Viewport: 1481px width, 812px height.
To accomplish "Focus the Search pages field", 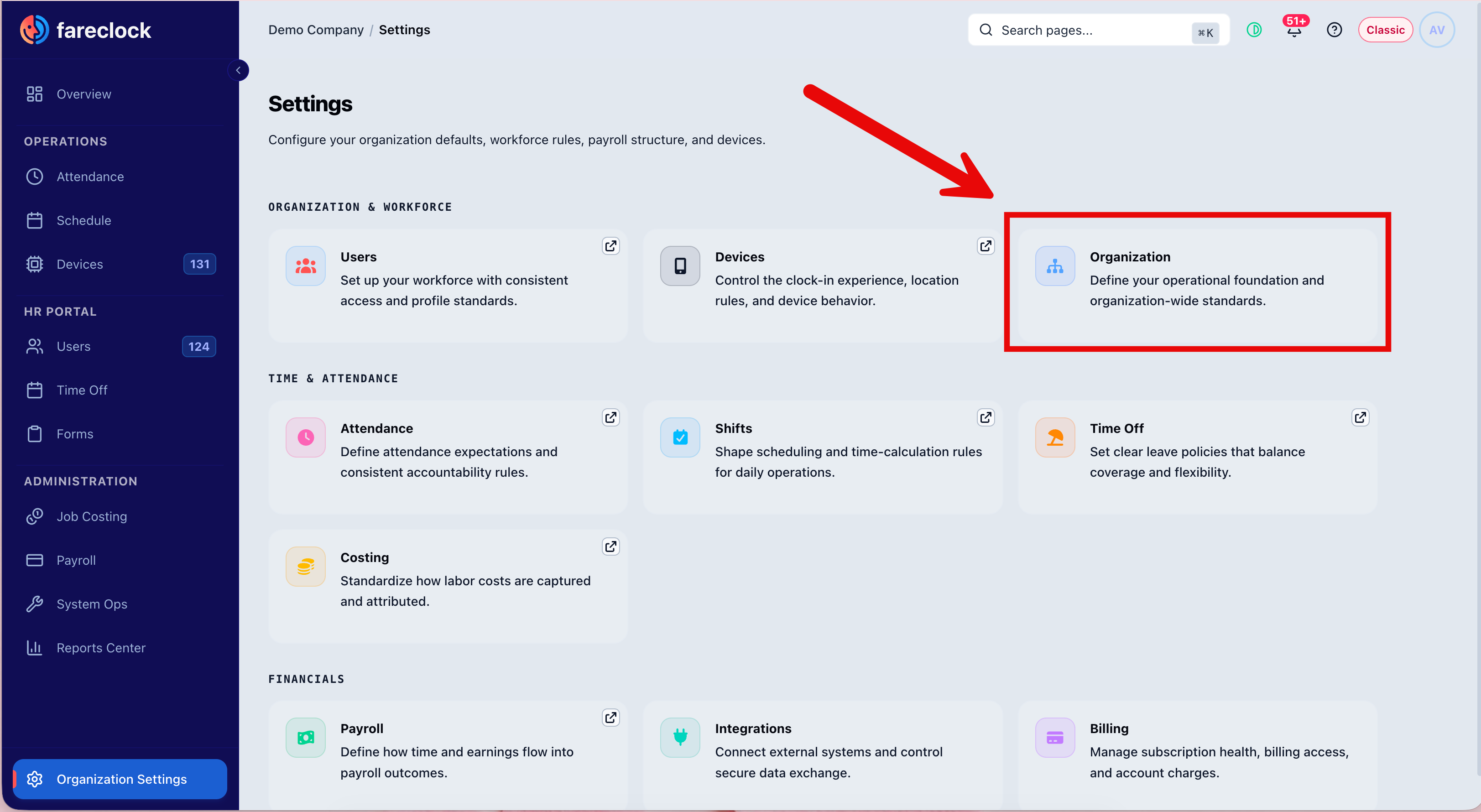I will pos(1098,30).
